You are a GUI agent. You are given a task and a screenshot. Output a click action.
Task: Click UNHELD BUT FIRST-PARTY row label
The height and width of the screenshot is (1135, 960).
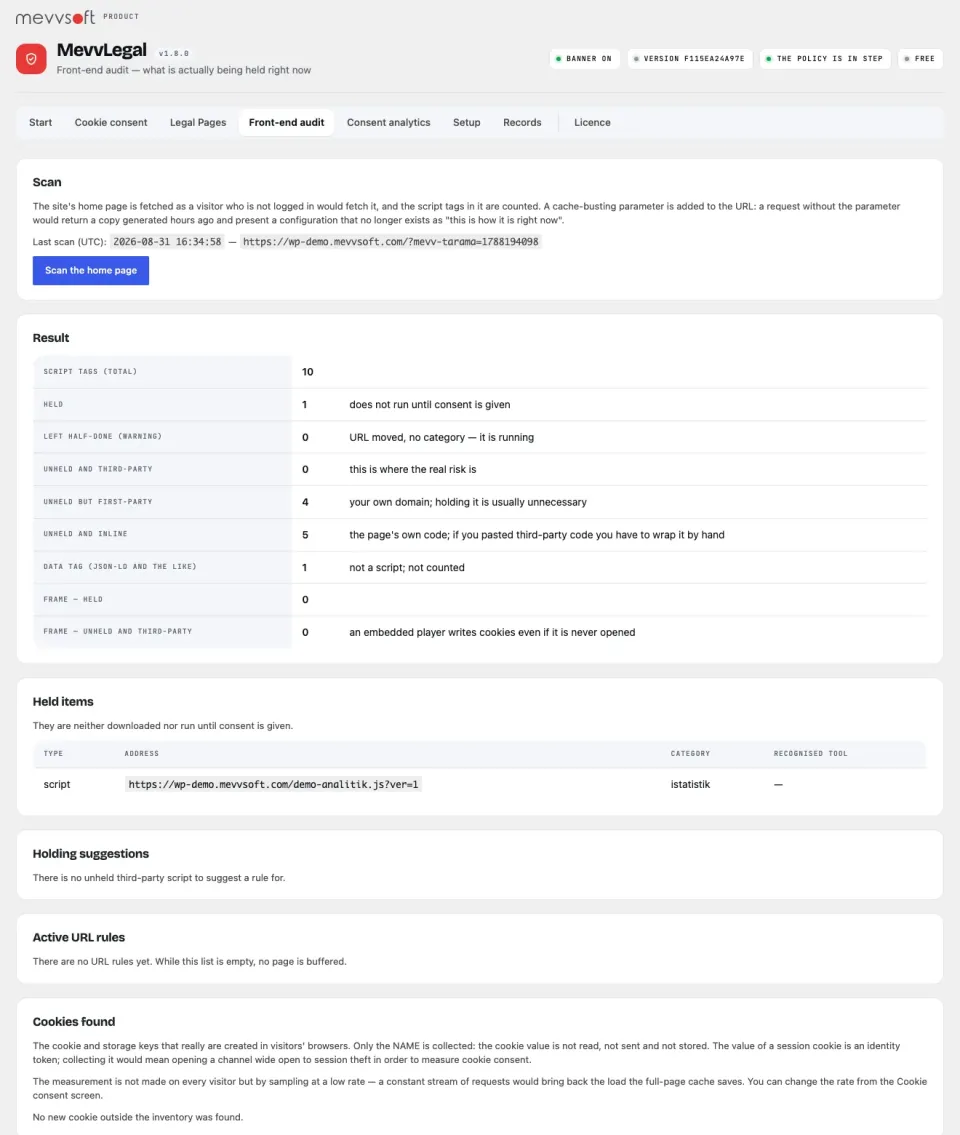tap(98, 502)
